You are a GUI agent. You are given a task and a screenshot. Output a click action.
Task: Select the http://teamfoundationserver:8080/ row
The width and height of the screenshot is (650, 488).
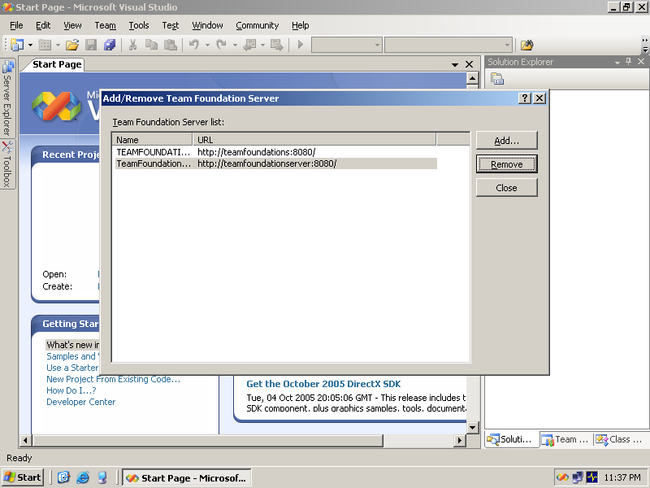[x=276, y=164]
